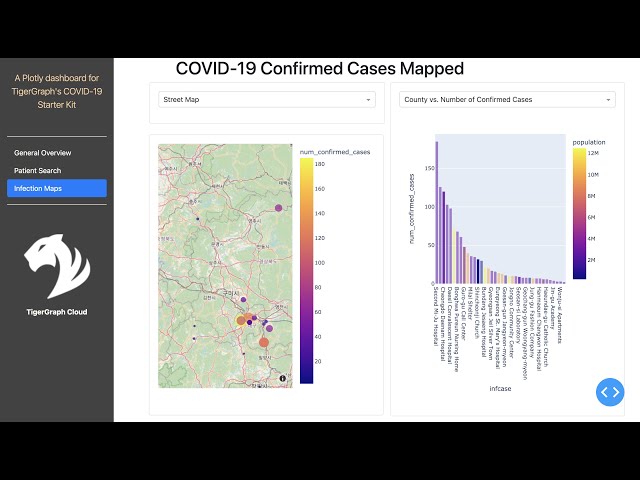Click the map attribution info icon
Image resolution: width=640 pixels, height=480 pixels.
(x=282, y=378)
